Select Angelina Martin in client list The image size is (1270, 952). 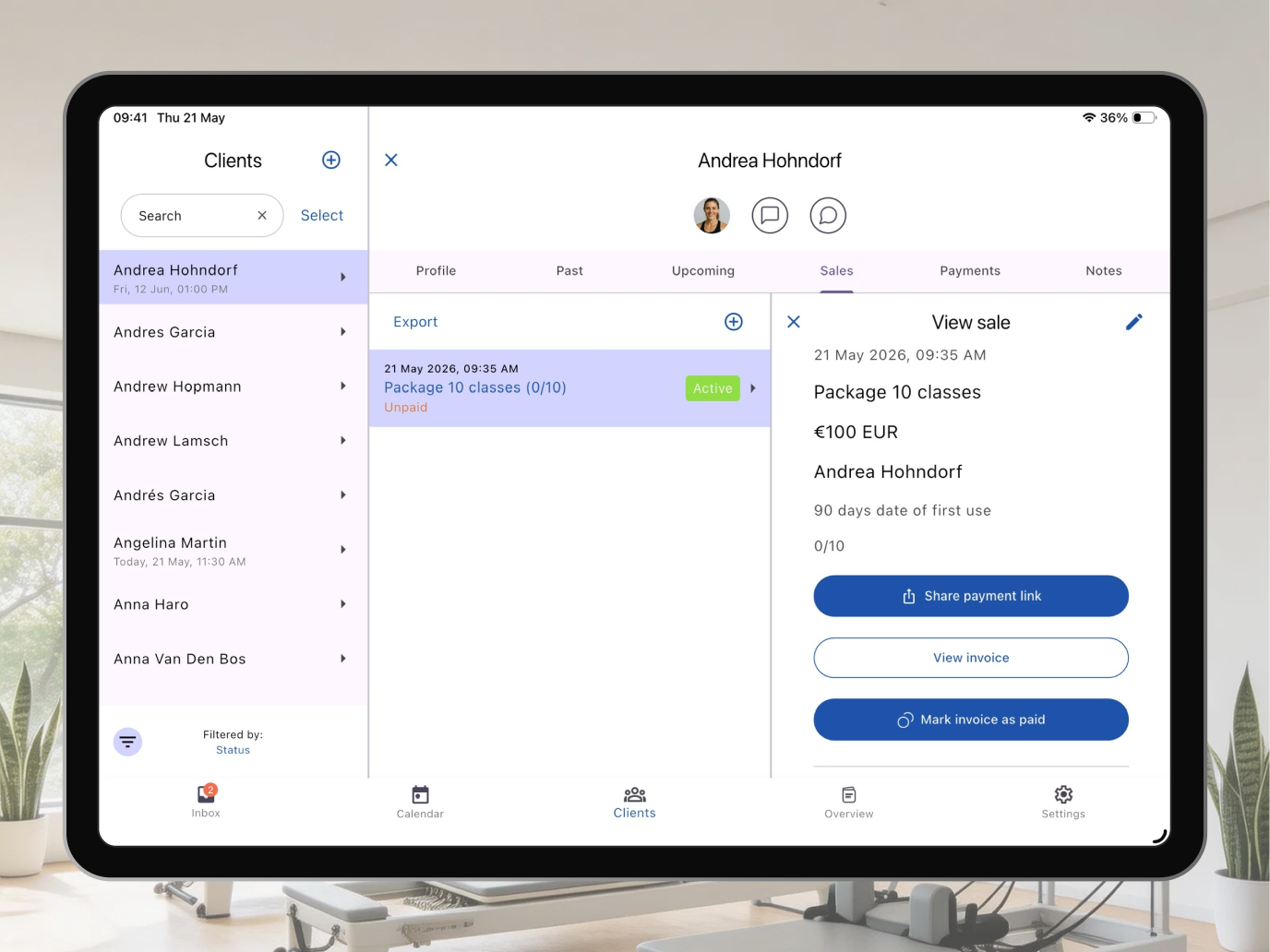tap(234, 550)
